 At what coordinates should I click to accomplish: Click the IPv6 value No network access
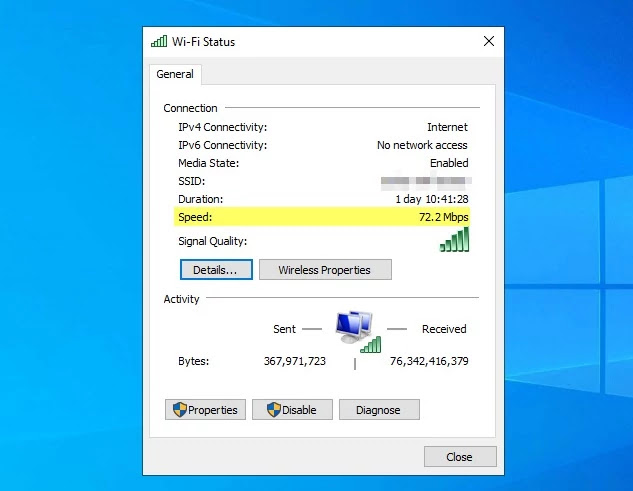click(422, 145)
